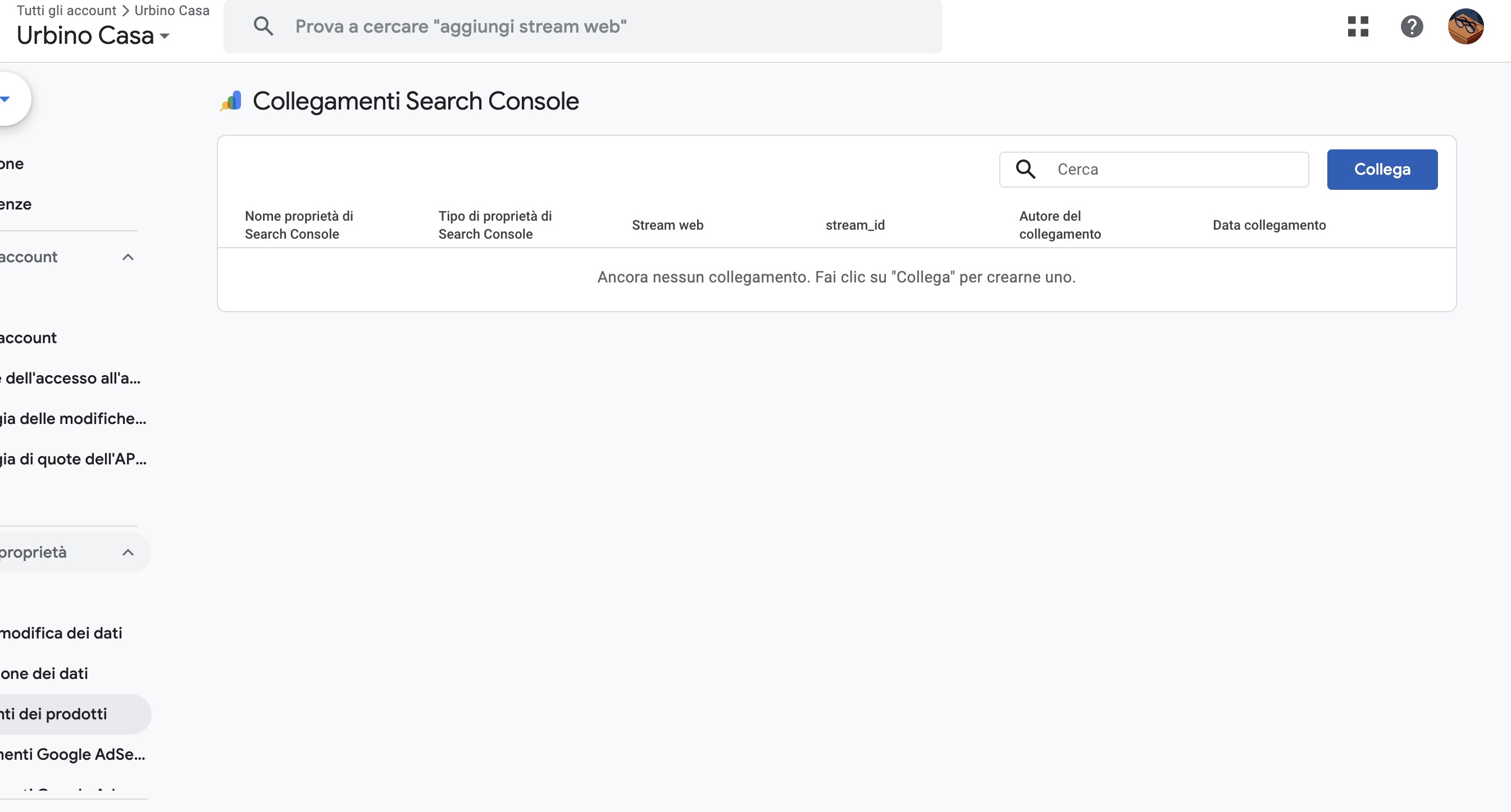This screenshot has width=1511, height=812.
Task: Open the sidebar item ending 'delle modifiche...'
Action: click(74, 418)
